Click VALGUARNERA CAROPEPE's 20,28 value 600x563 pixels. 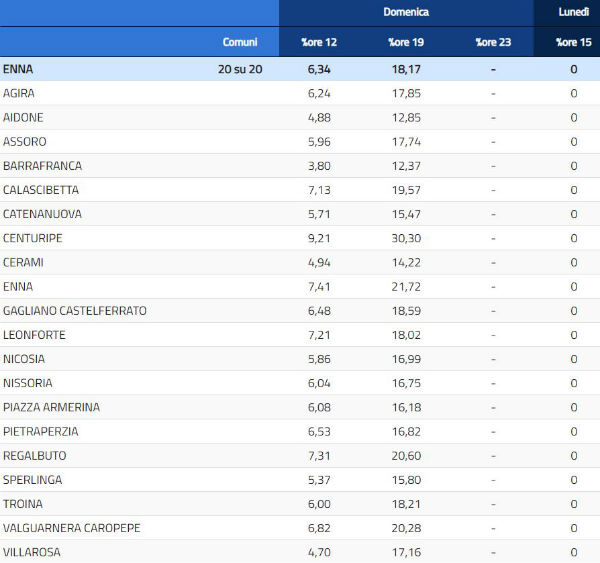pyautogui.click(x=406, y=528)
